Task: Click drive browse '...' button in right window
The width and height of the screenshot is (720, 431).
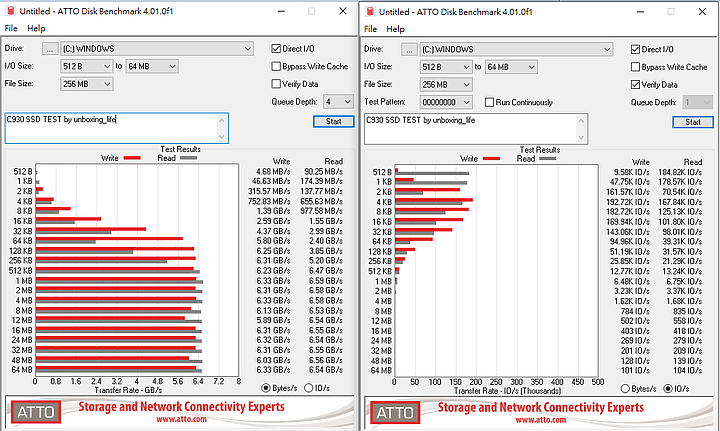Action: (x=409, y=50)
